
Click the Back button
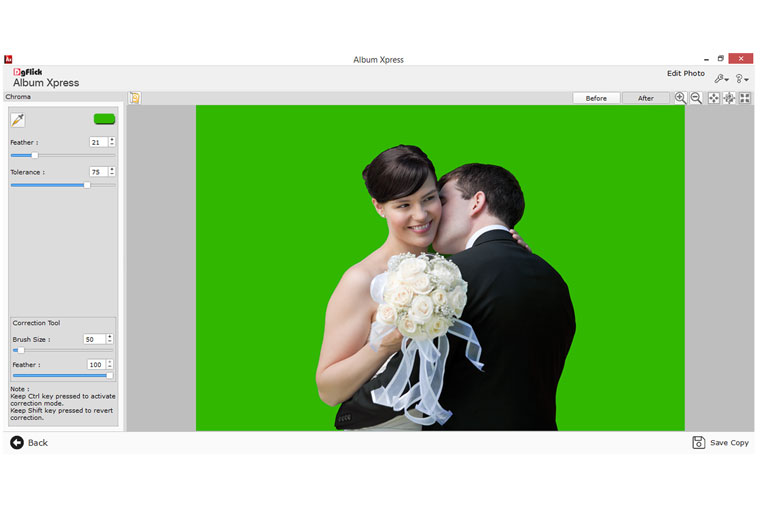pos(29,442)
